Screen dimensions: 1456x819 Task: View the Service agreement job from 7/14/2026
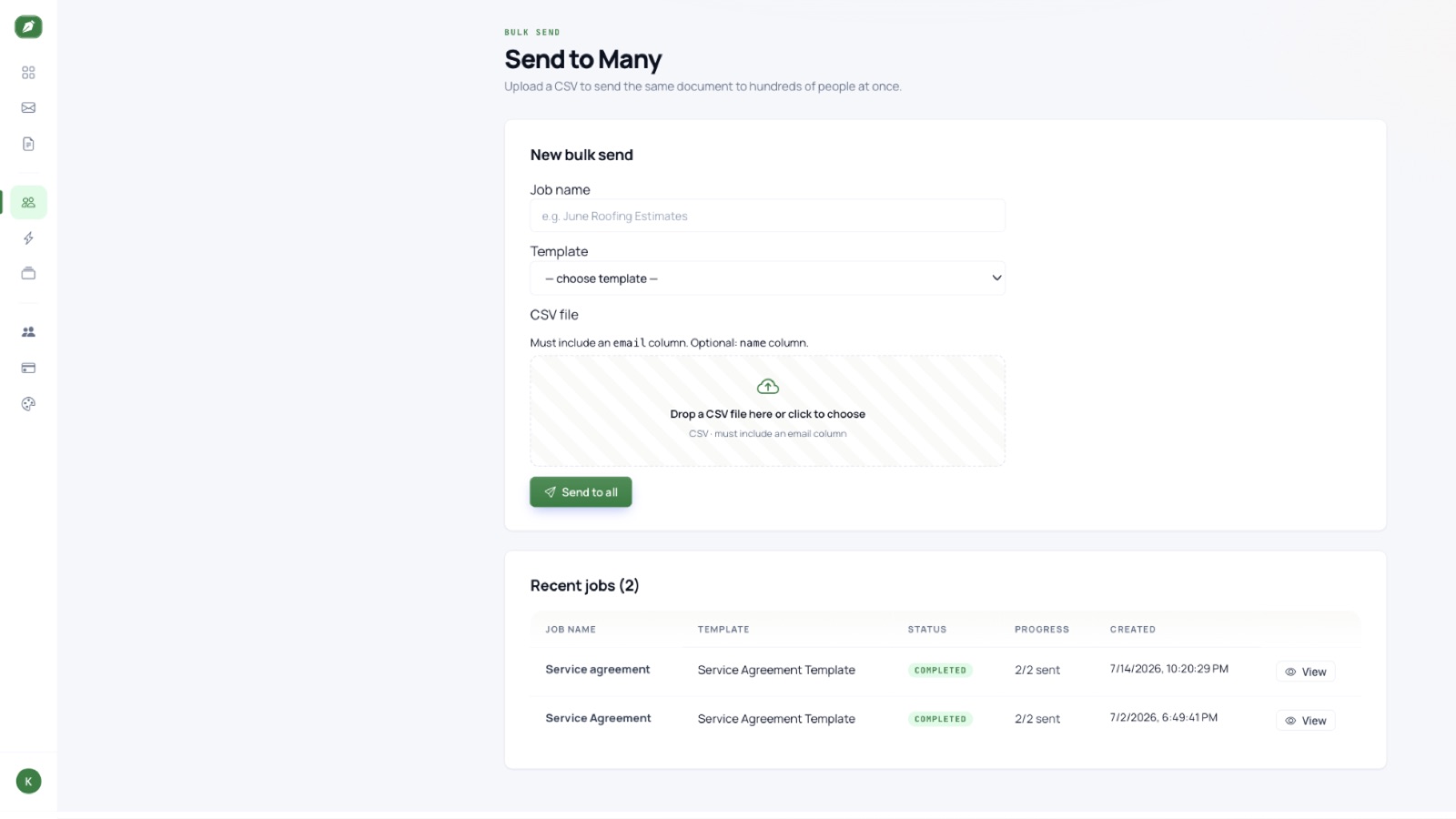pos(1305,672)
